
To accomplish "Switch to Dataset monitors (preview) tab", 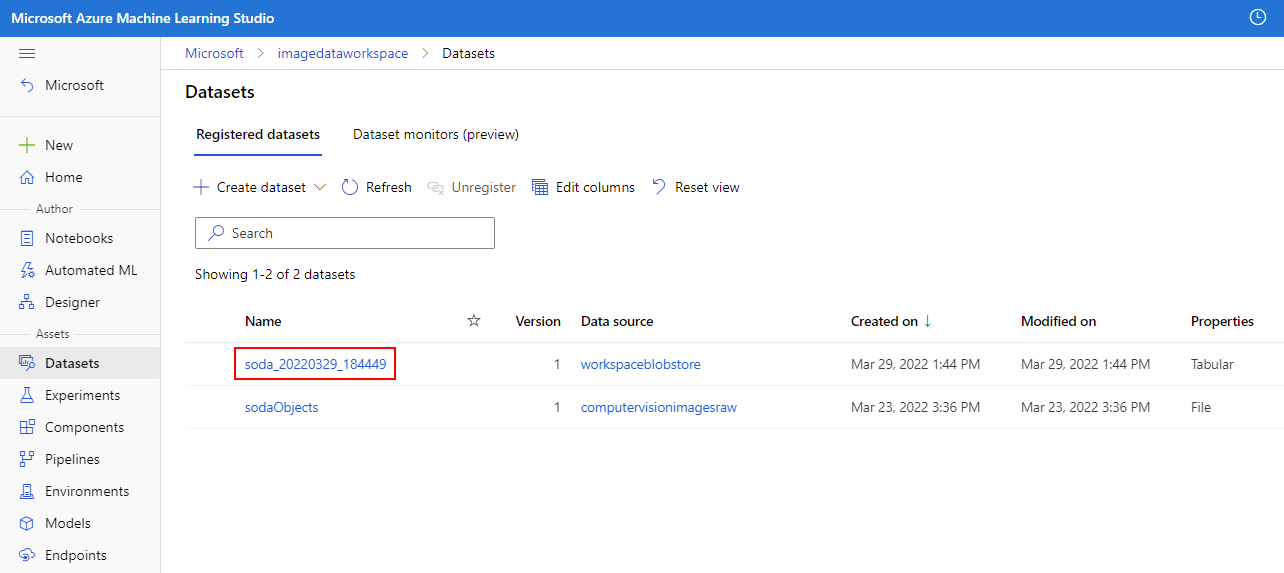I will pyautogui.click(x=436, y=134).
